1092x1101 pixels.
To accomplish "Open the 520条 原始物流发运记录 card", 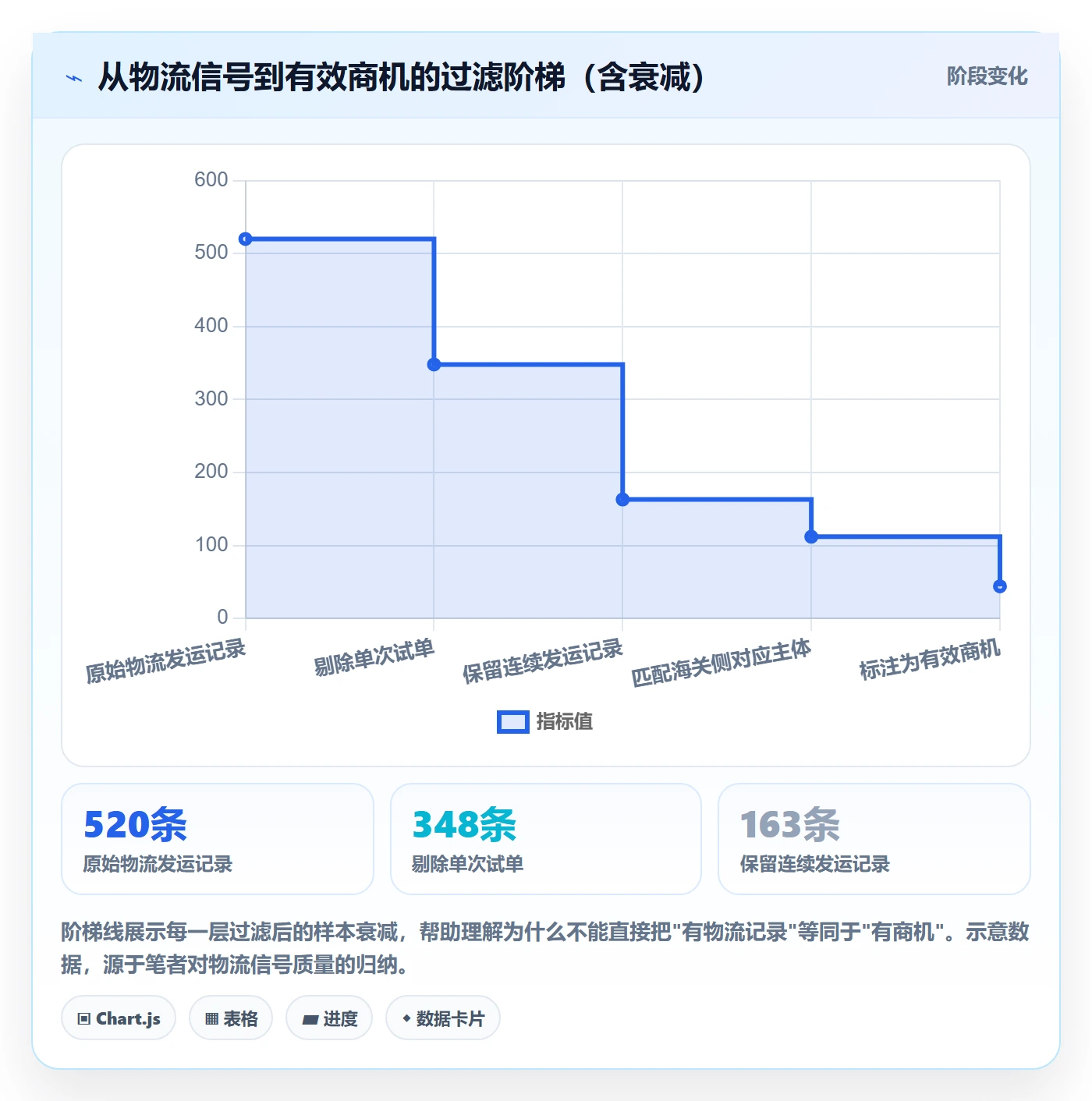I will pyautogui.click(x=218, y=839).
